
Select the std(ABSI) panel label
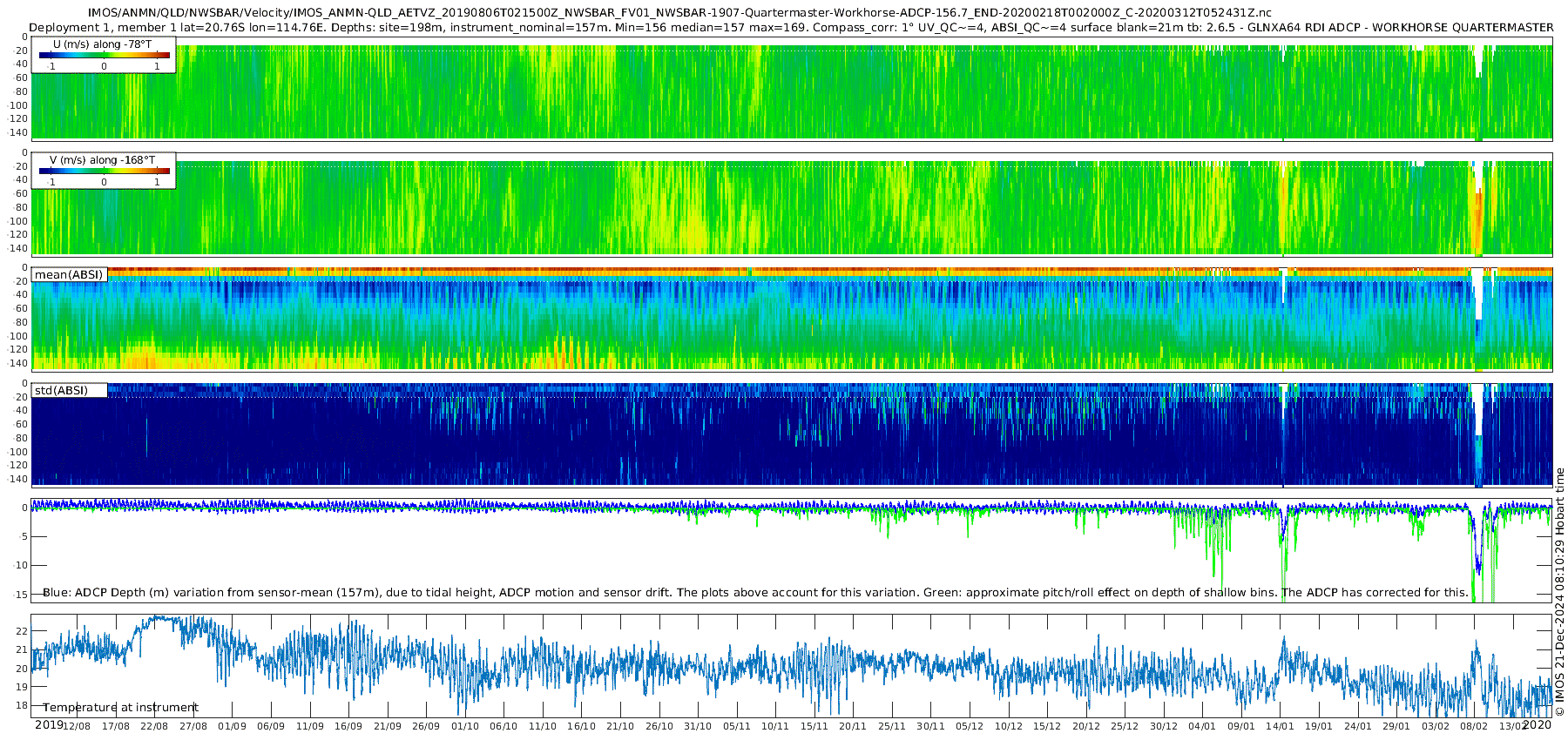(61, 391)
